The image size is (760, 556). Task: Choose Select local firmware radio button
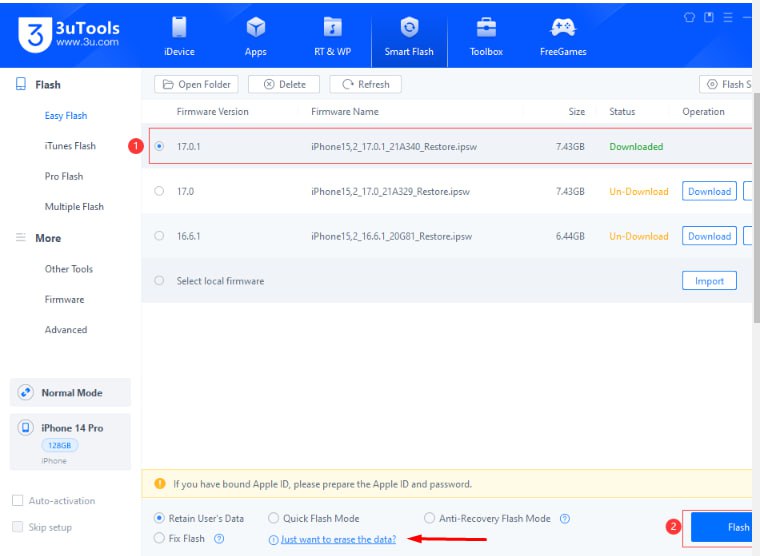(159, 281)
